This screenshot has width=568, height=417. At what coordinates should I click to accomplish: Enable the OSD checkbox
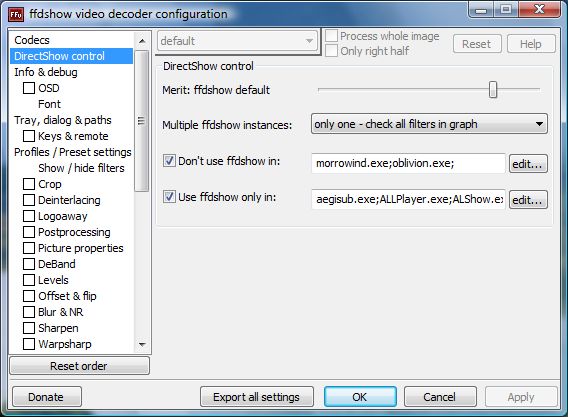(x=29, y=88)
